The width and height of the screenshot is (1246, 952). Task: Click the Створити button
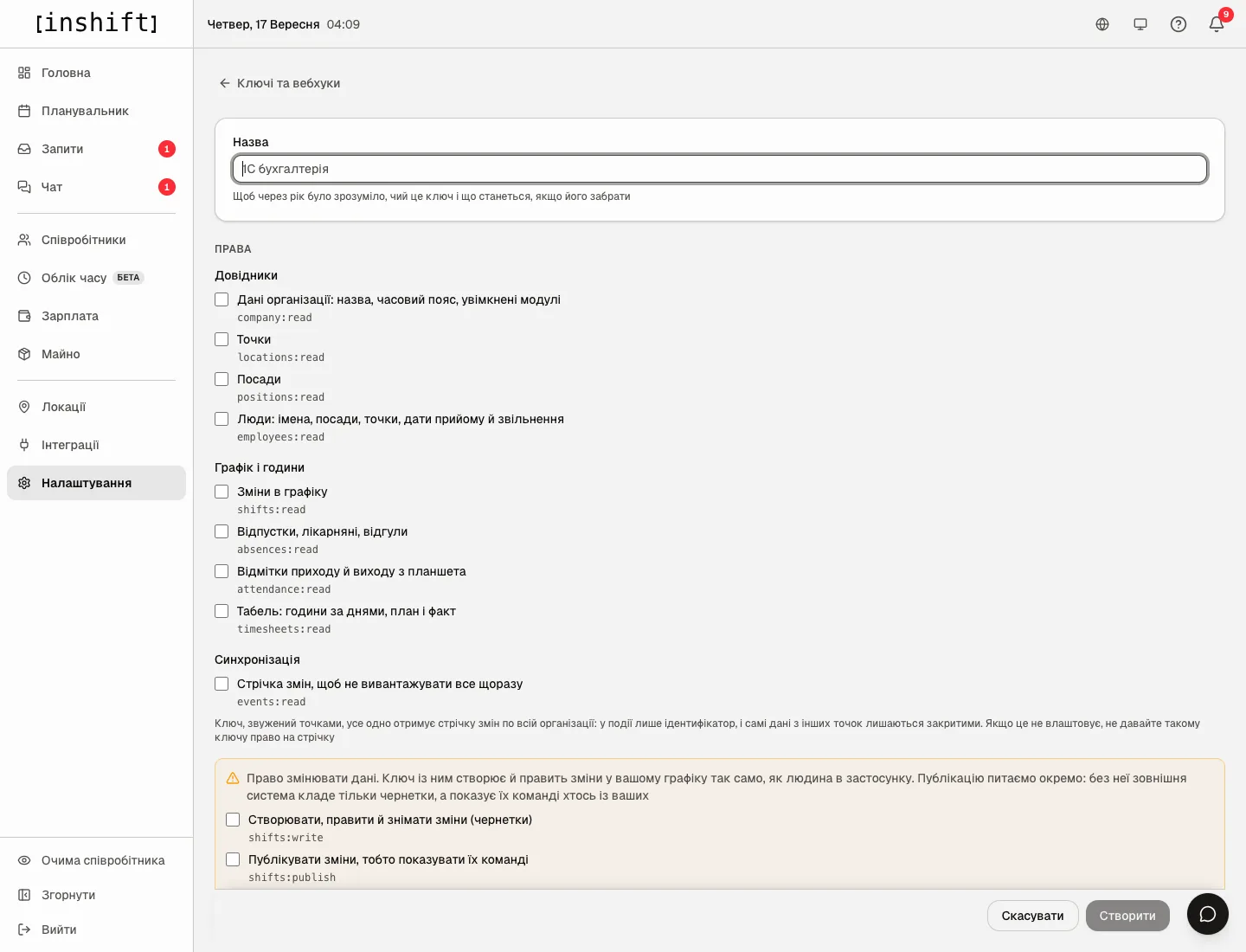coord(1127,916)
